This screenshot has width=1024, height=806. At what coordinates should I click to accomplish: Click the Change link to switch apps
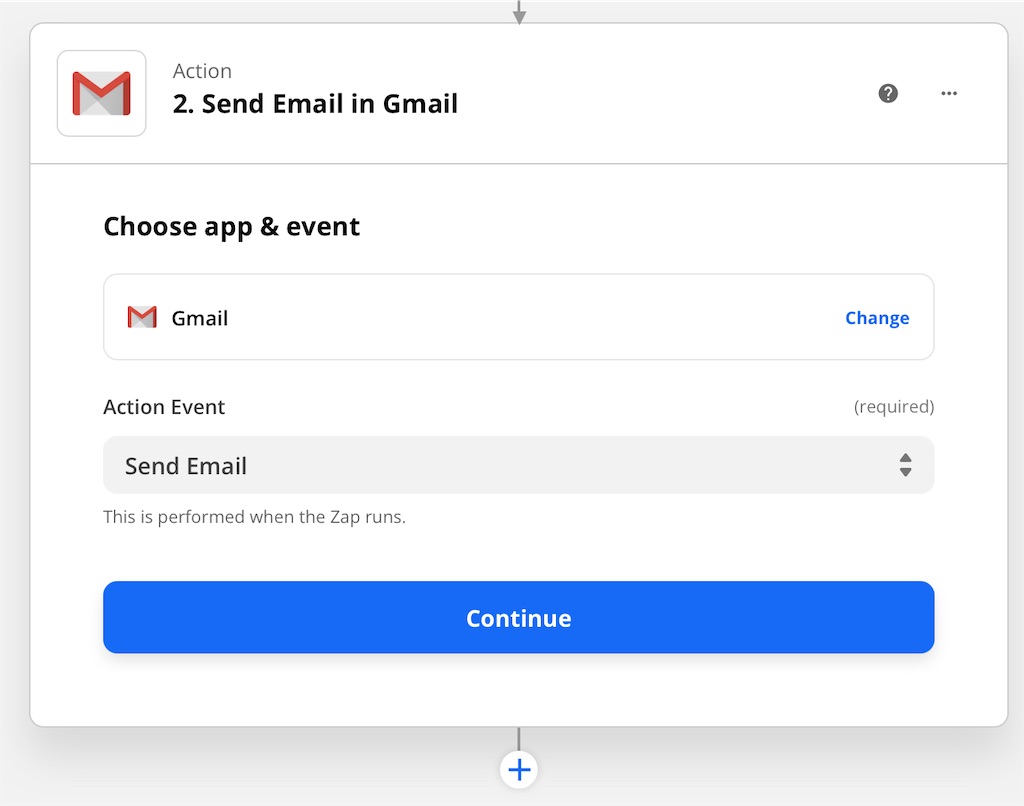coord(877,318)
